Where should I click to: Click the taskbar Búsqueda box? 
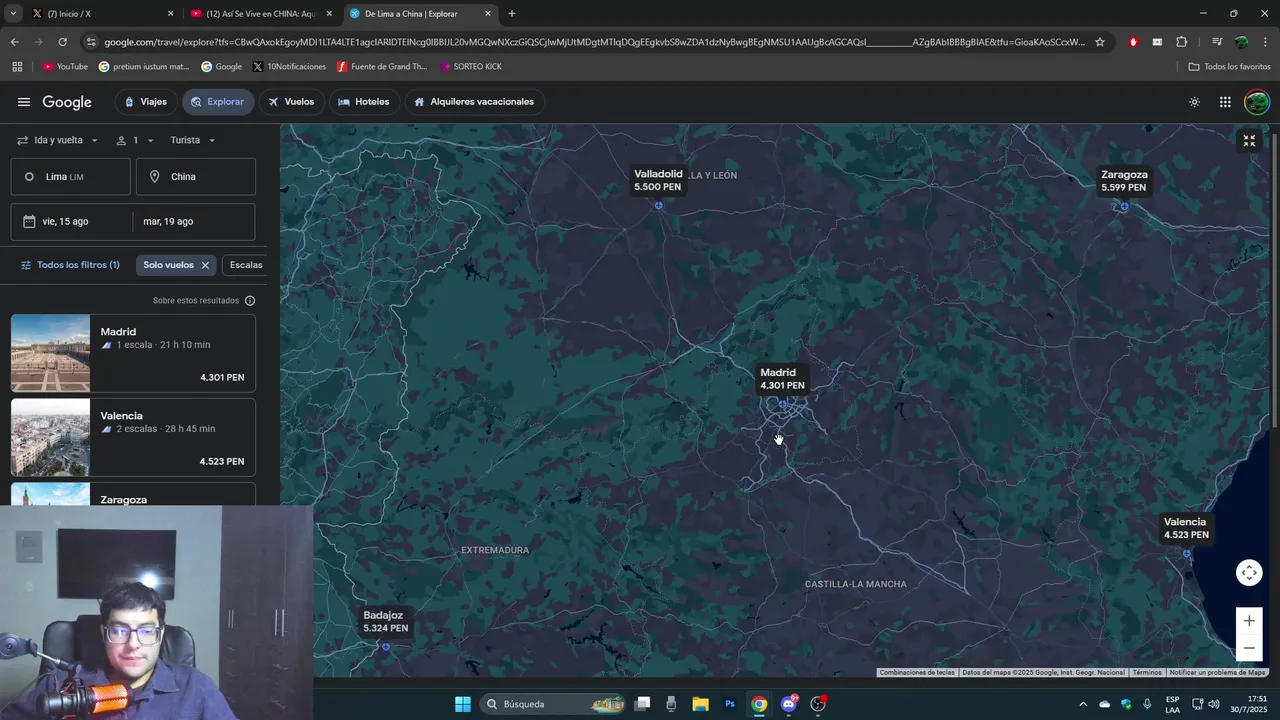(554, 704)
